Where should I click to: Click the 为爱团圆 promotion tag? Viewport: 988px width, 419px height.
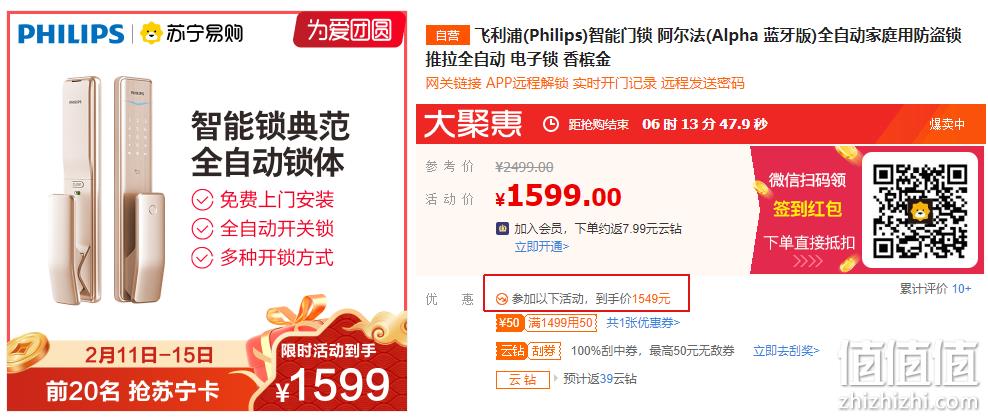349,30
